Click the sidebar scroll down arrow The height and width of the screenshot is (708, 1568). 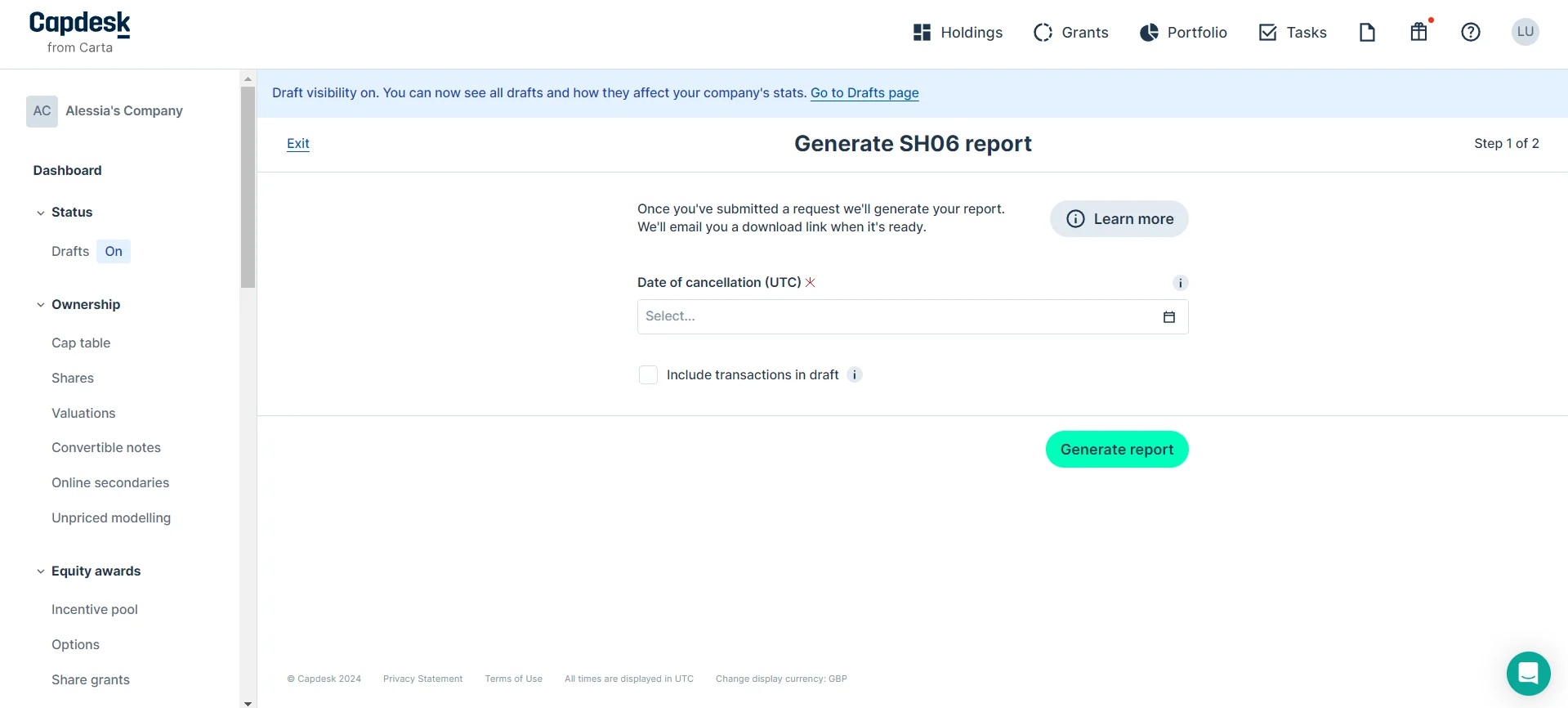[x=248, y=703]
